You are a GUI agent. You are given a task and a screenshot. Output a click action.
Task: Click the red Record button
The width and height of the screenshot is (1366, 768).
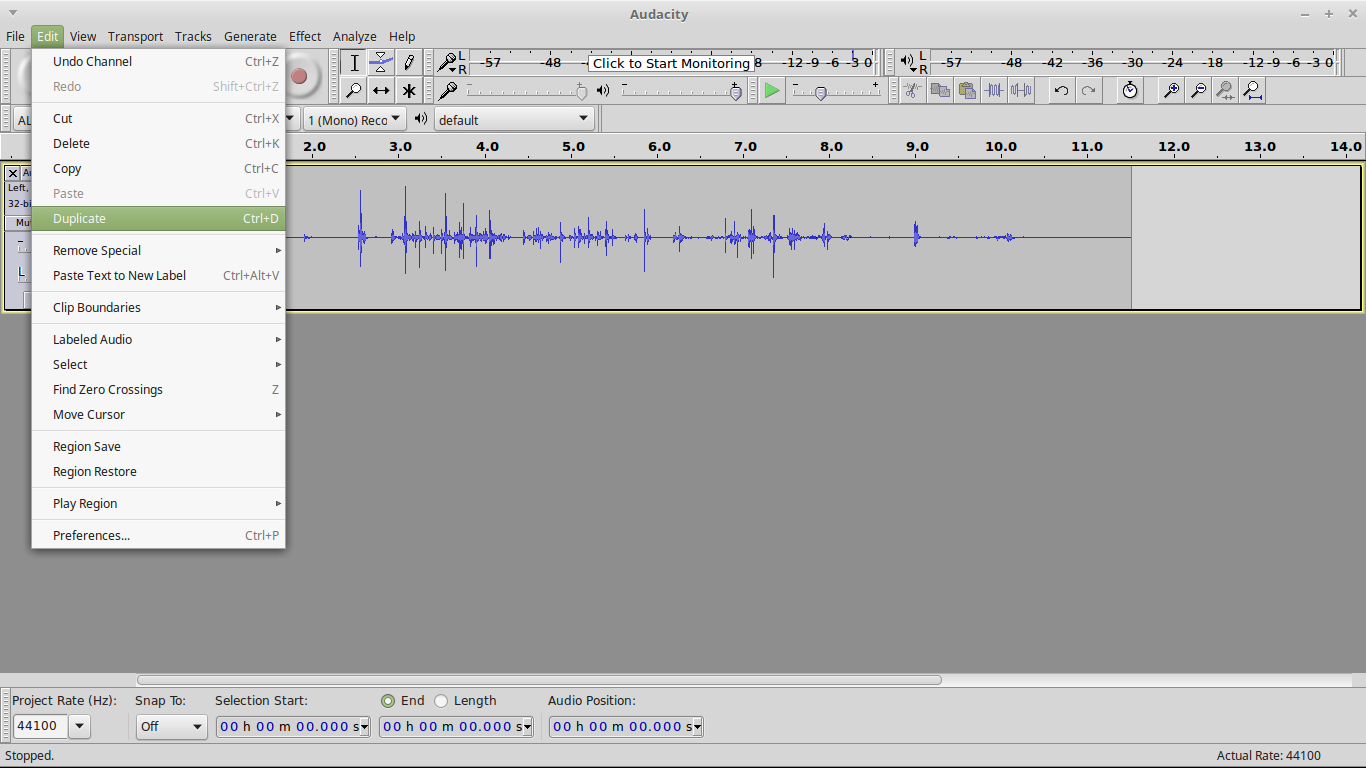299,76
